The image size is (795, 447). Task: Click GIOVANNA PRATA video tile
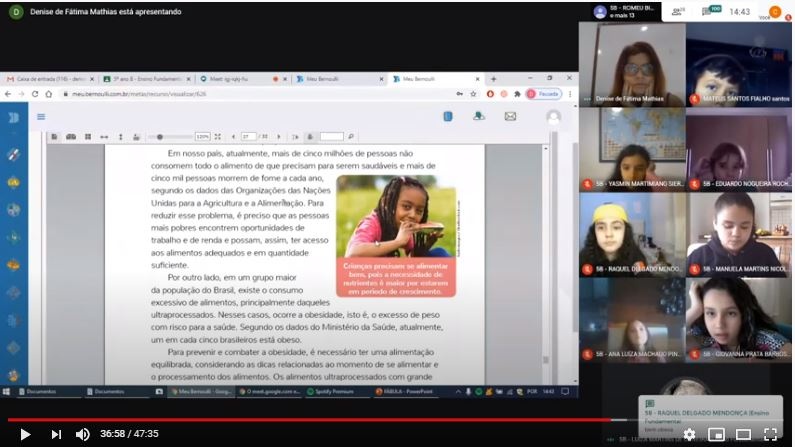click(x=739, y=319)
